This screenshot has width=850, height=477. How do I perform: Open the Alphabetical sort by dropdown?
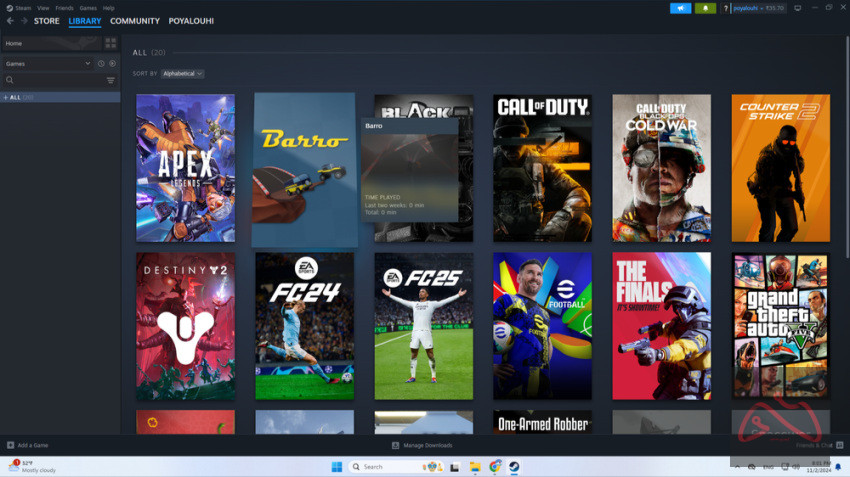[182, 73]
